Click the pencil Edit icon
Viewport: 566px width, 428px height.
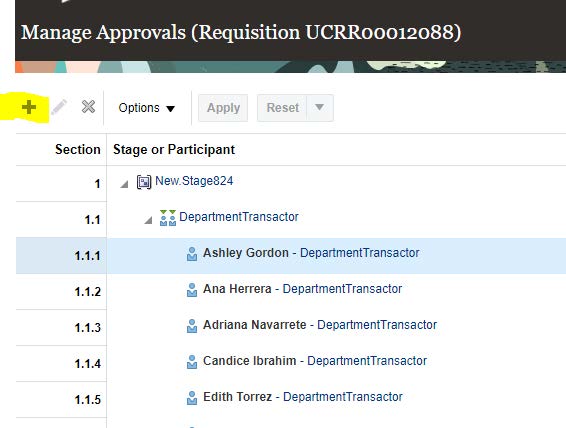(59, 107)
